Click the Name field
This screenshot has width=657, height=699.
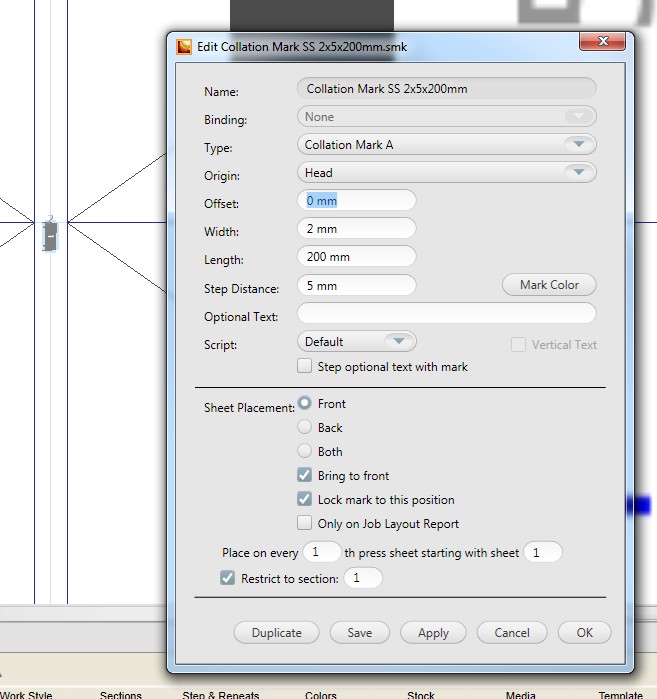click(447, 89)
